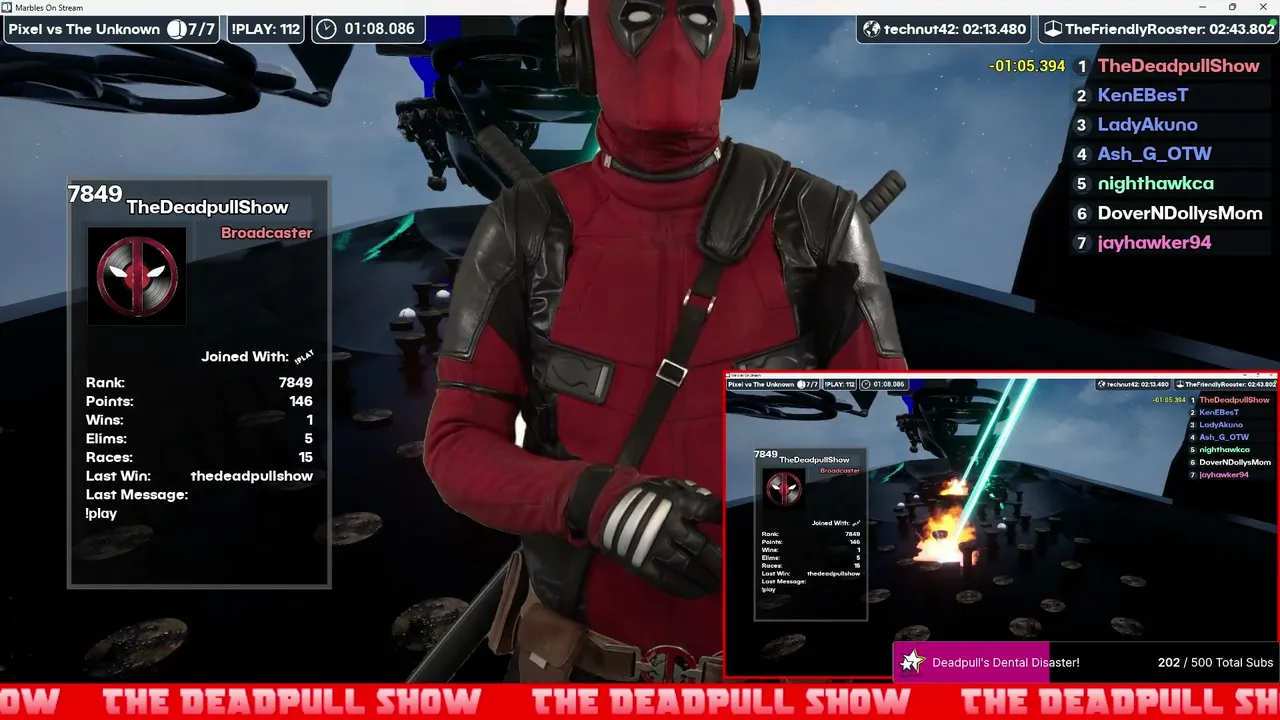Click the "technut42: 02:13.480" record in the main top bar
Viewport: 1280px width, 720px height.
click(955, 29)
